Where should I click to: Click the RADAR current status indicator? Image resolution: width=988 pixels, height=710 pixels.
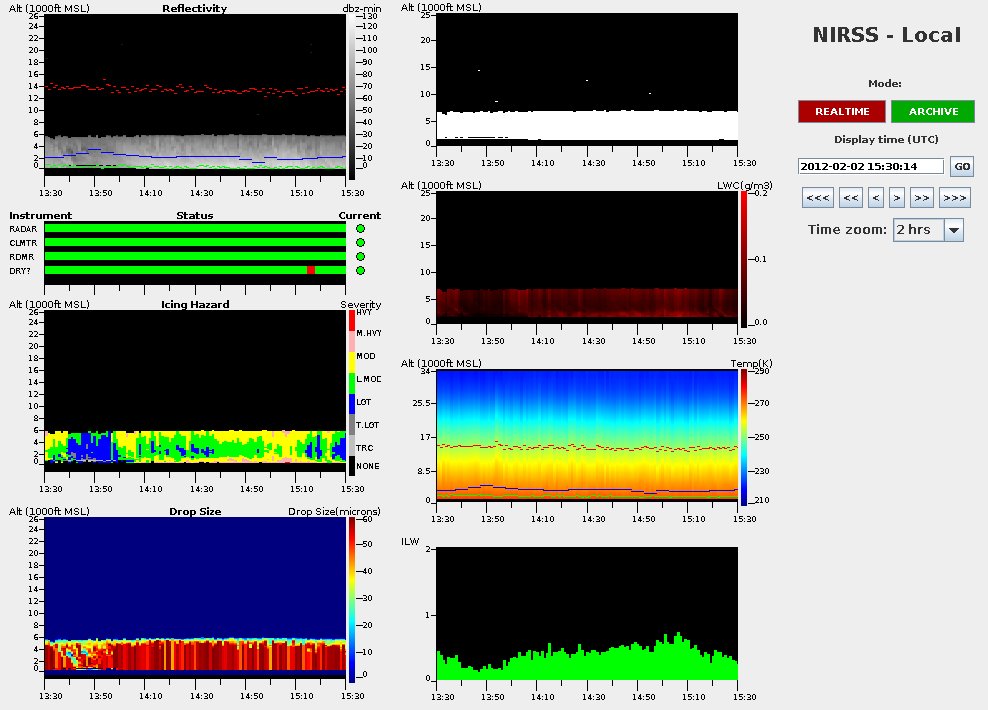(x=360, y=228)
